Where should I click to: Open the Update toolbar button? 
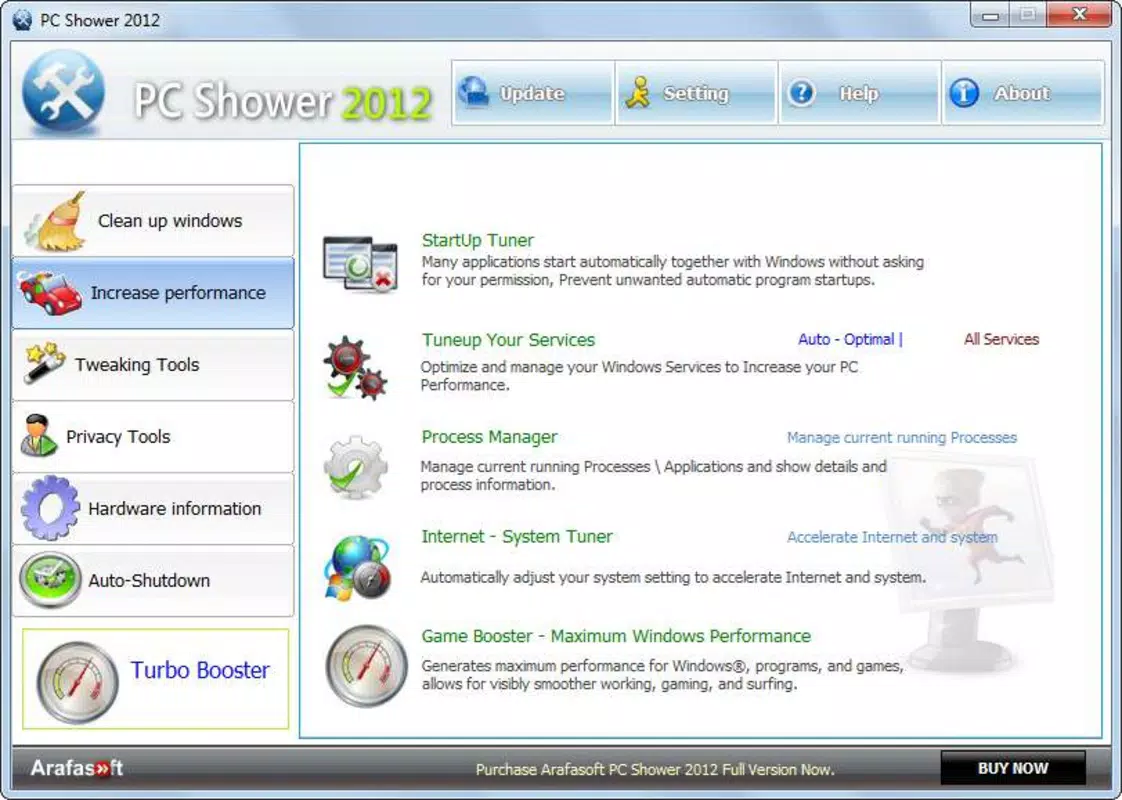pos(532,93)
